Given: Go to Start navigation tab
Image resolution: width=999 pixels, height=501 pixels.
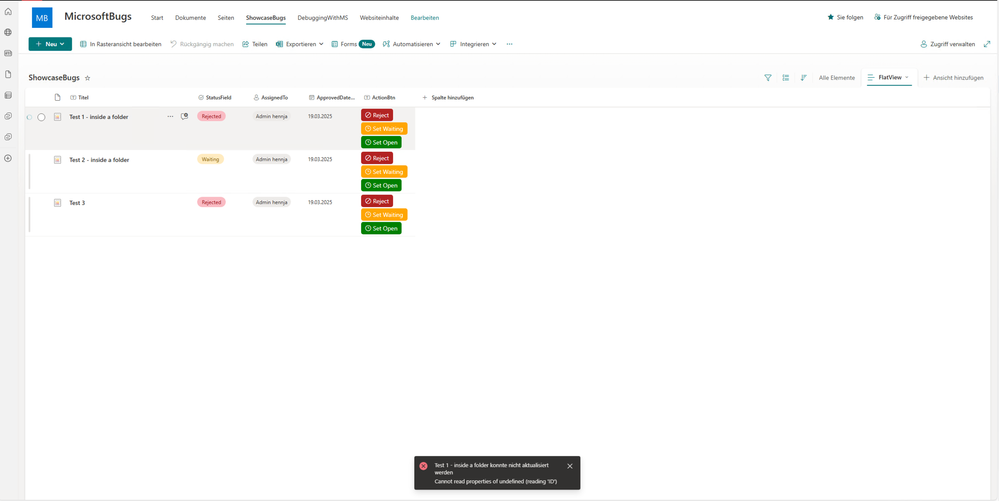Looking at the screenshot, I should click(157, 18).
